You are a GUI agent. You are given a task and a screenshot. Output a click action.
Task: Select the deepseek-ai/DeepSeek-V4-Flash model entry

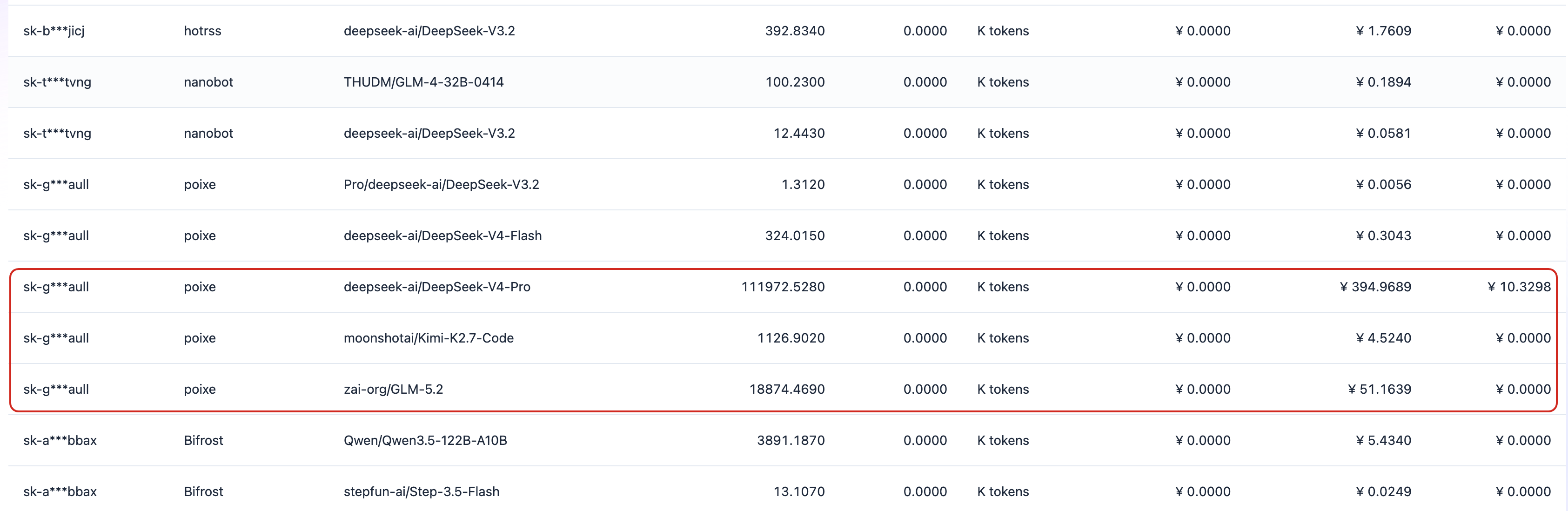[442, 235]
